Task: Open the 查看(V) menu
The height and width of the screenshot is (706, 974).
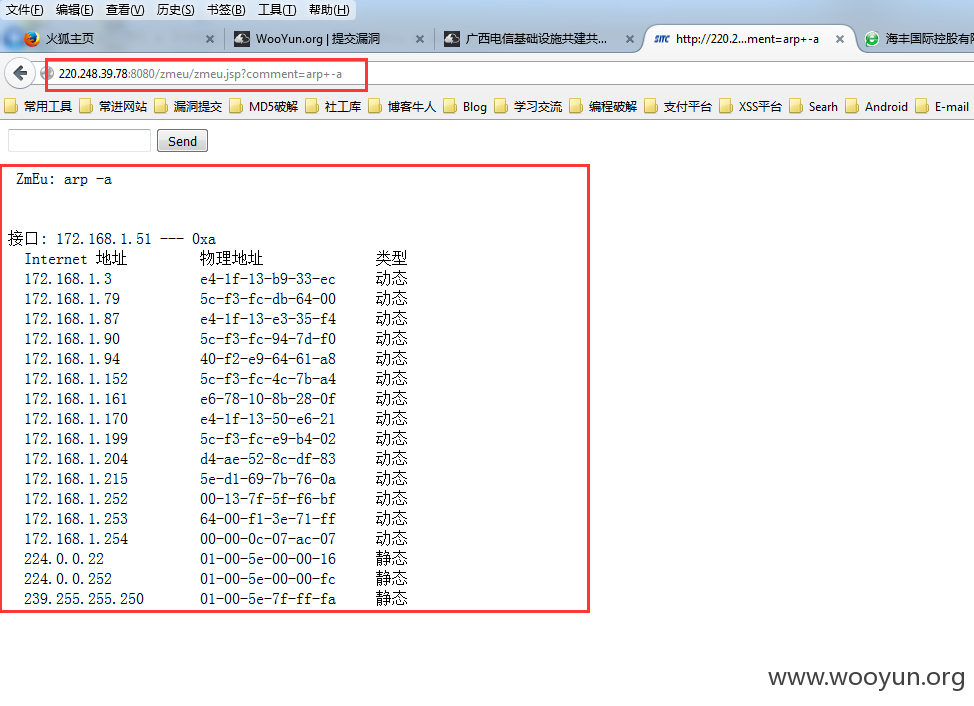Action: click(125, 9)
